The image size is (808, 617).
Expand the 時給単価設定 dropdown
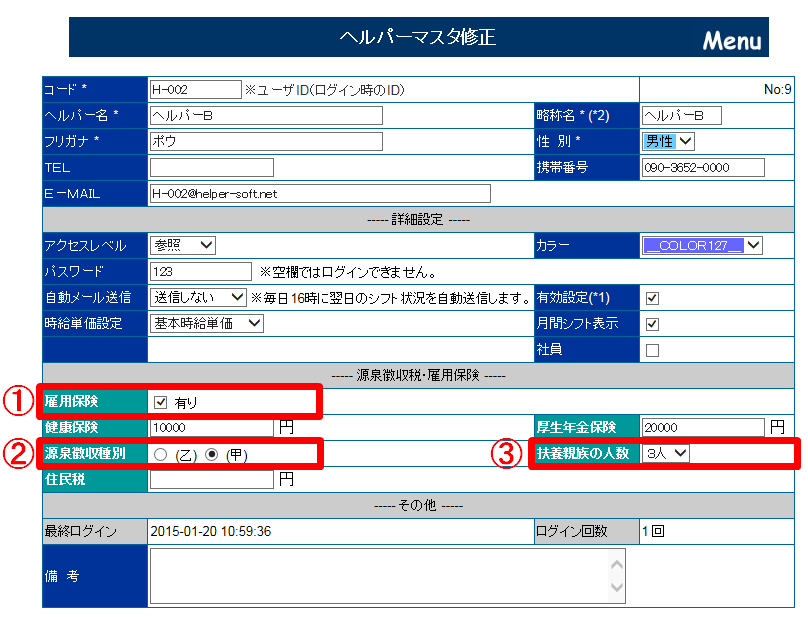click(x=206, y=323)
